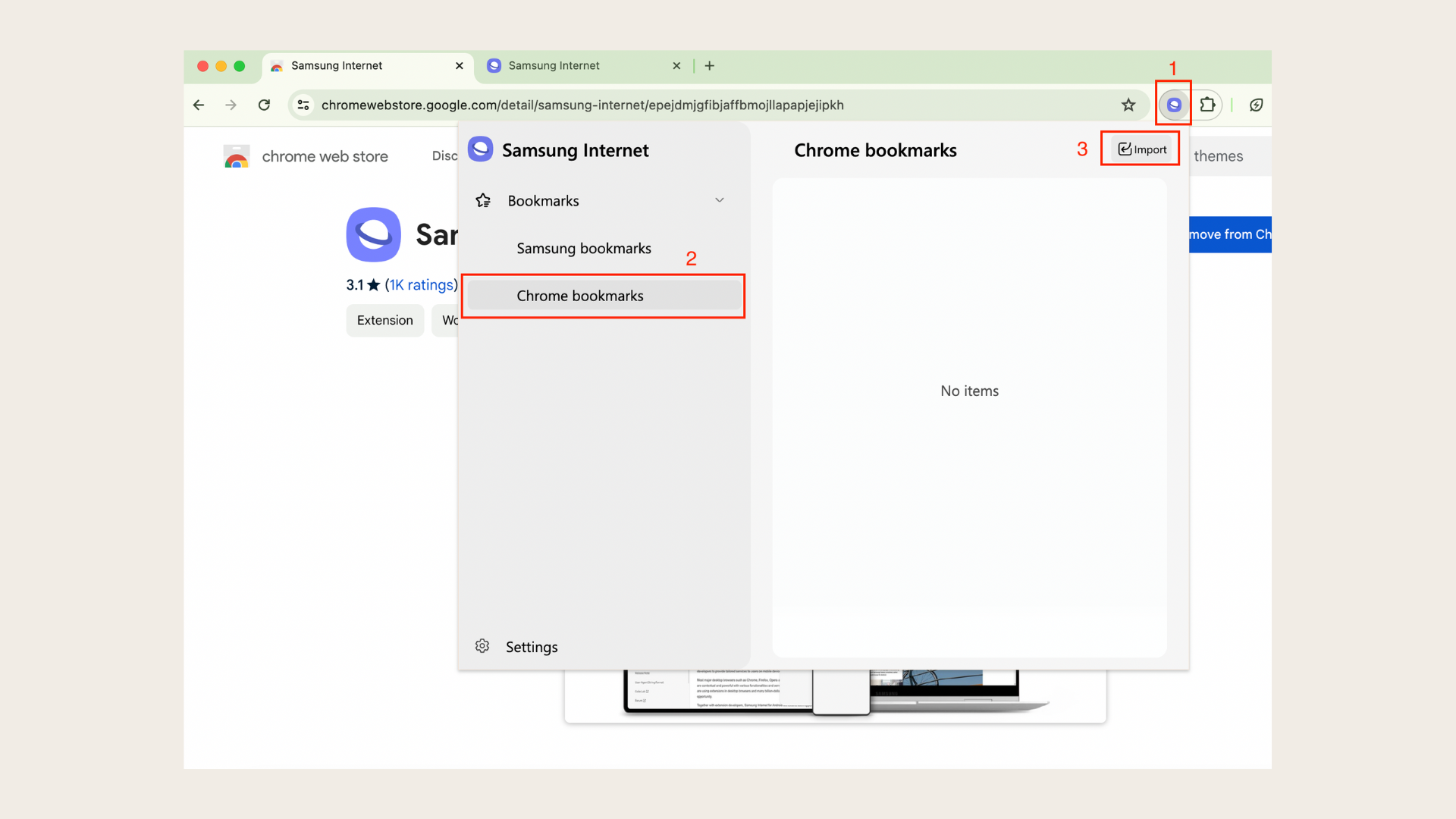Select Chrome bookmarks from bookmarks submenu

click(x=579, y=295)
